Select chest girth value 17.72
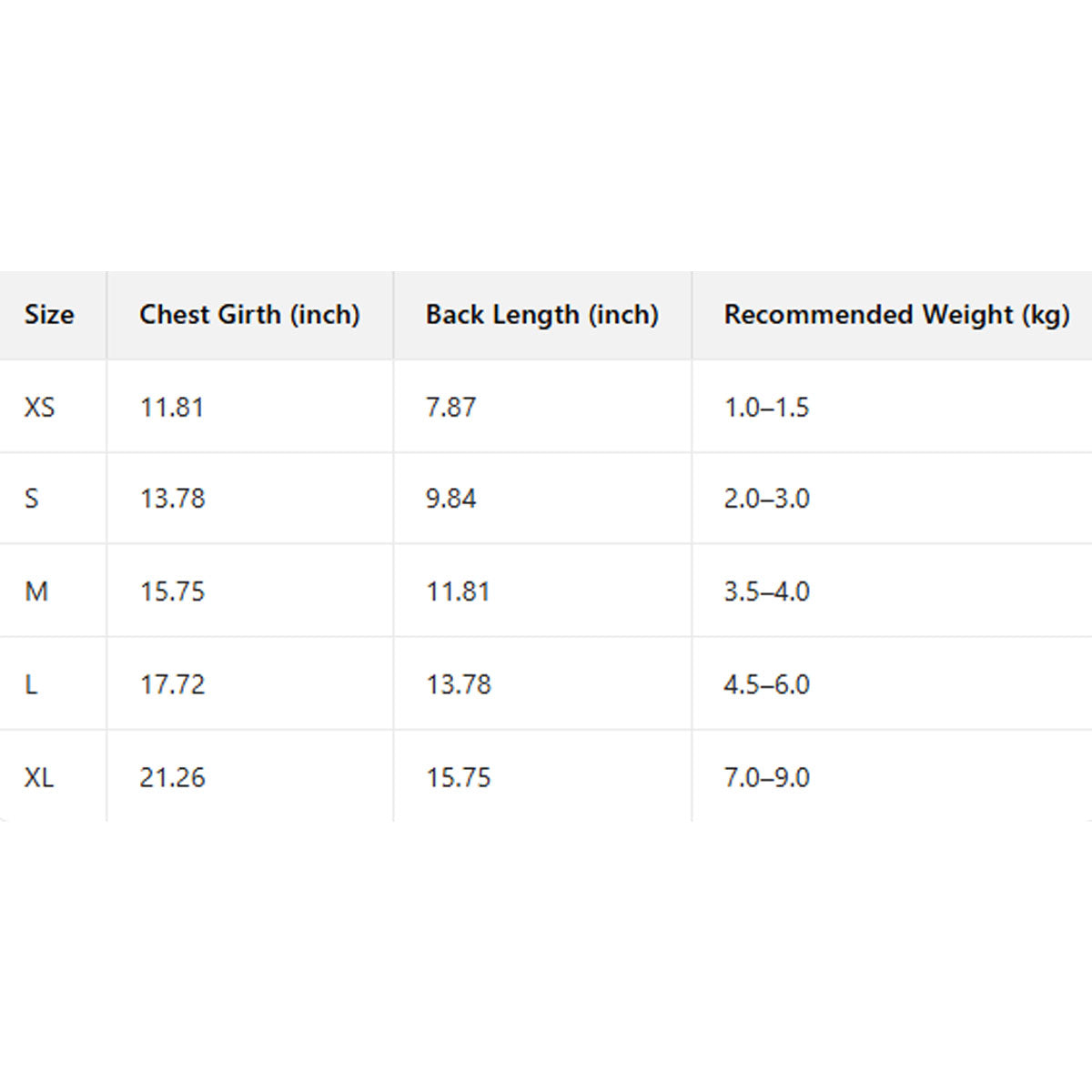1092x1092 pixels. pos(172,684)
